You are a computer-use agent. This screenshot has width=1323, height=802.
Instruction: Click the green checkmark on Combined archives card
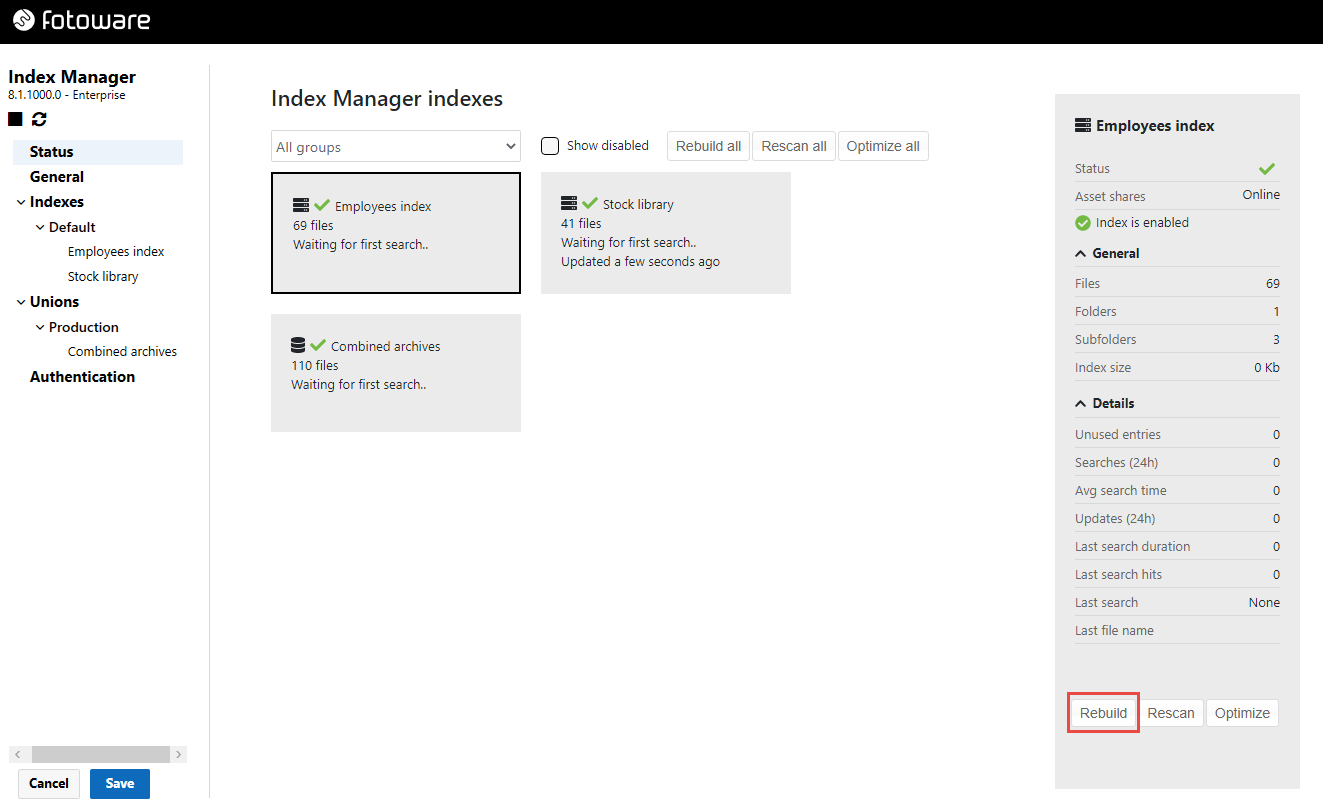pos(319,345)
